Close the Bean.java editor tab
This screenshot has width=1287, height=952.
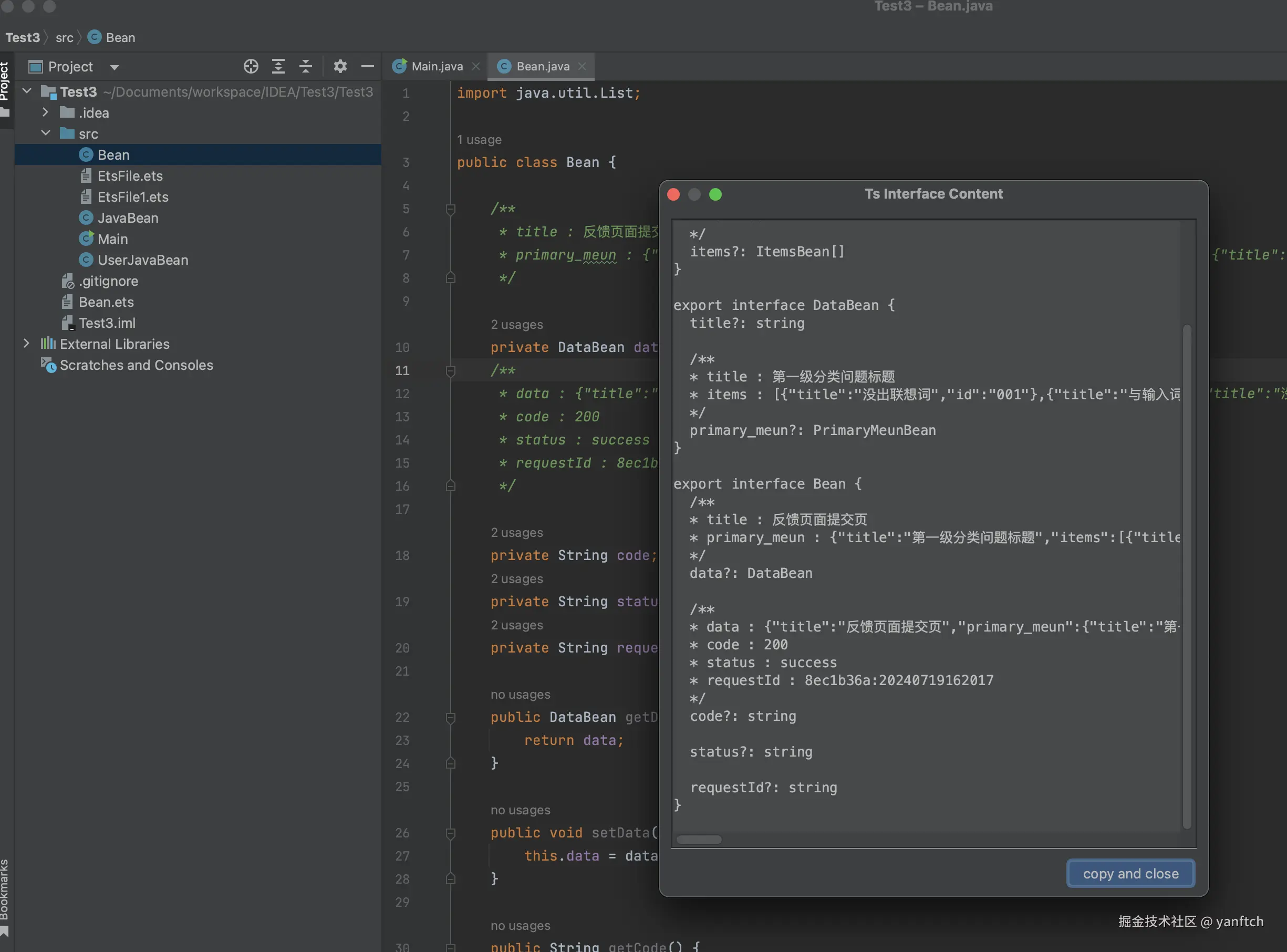pyautogui.click(x=583, y=66)
